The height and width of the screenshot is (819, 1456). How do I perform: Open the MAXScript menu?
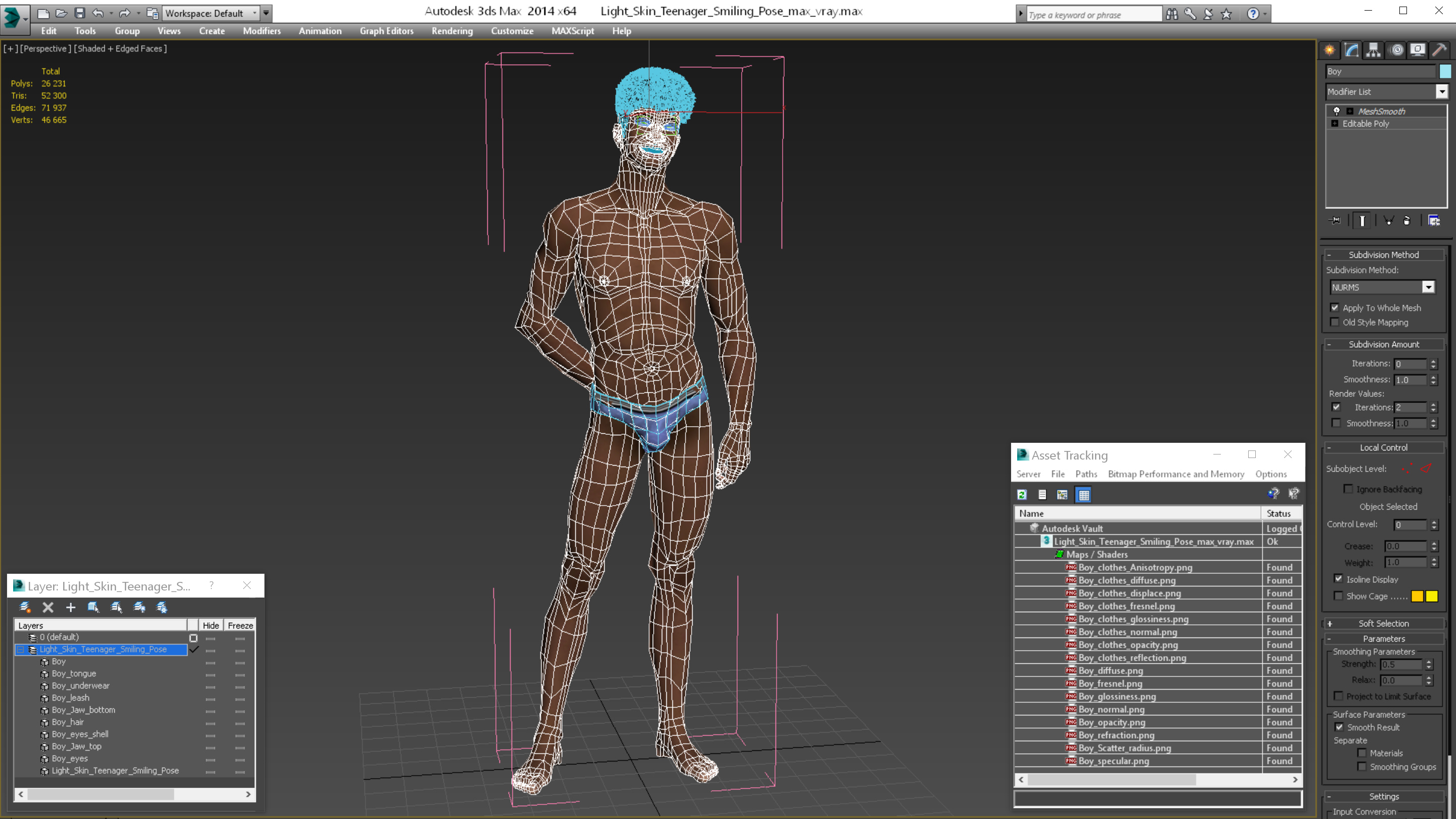[573, 31]
